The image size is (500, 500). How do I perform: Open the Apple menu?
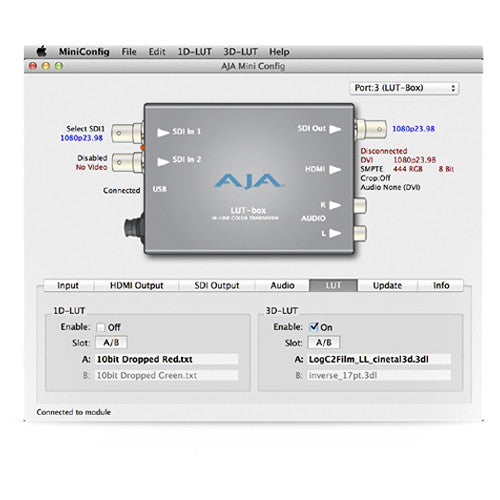[x=42, y=52]
